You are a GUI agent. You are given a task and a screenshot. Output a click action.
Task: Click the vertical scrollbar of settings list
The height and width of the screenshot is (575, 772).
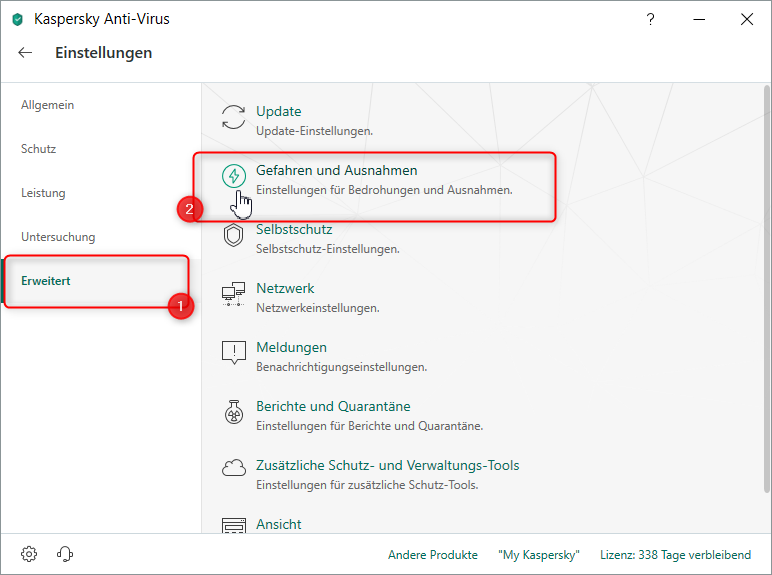(767, 288)
